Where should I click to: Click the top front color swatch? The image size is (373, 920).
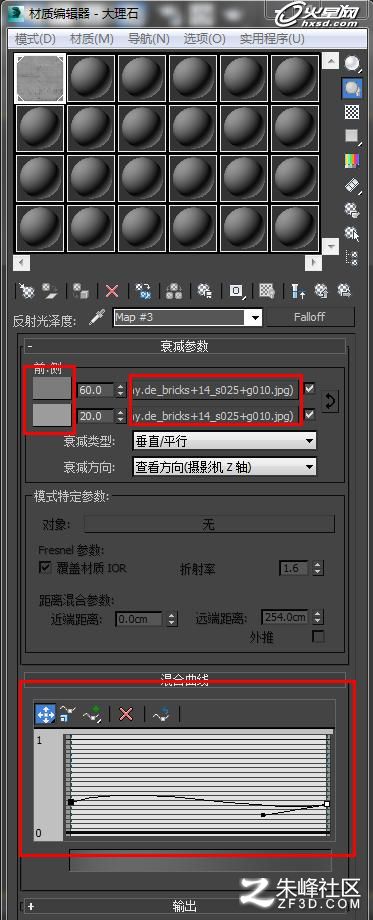[x=52, y=388]
